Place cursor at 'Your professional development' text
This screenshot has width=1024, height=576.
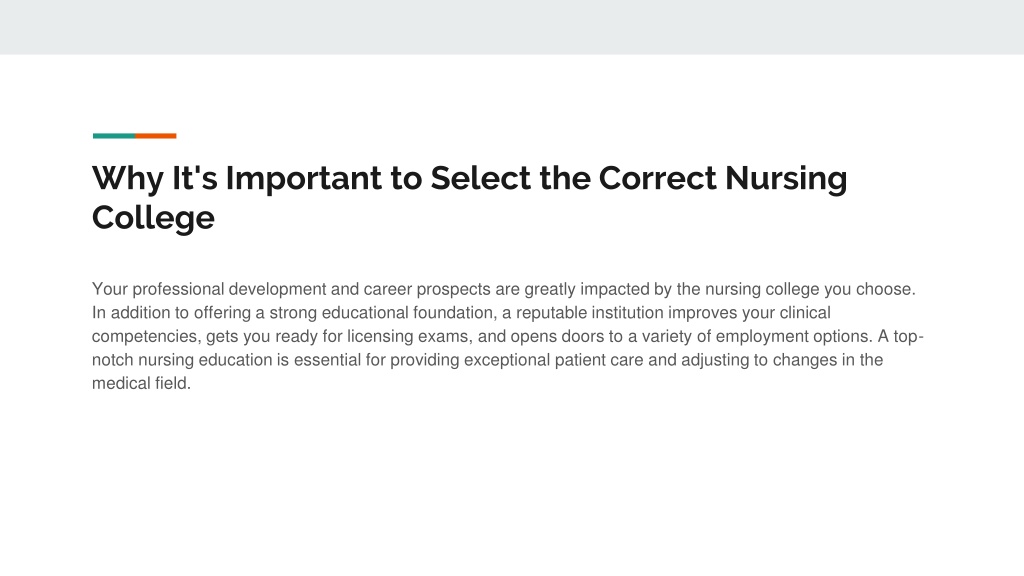pyautogui.click(x=209, y=289)
